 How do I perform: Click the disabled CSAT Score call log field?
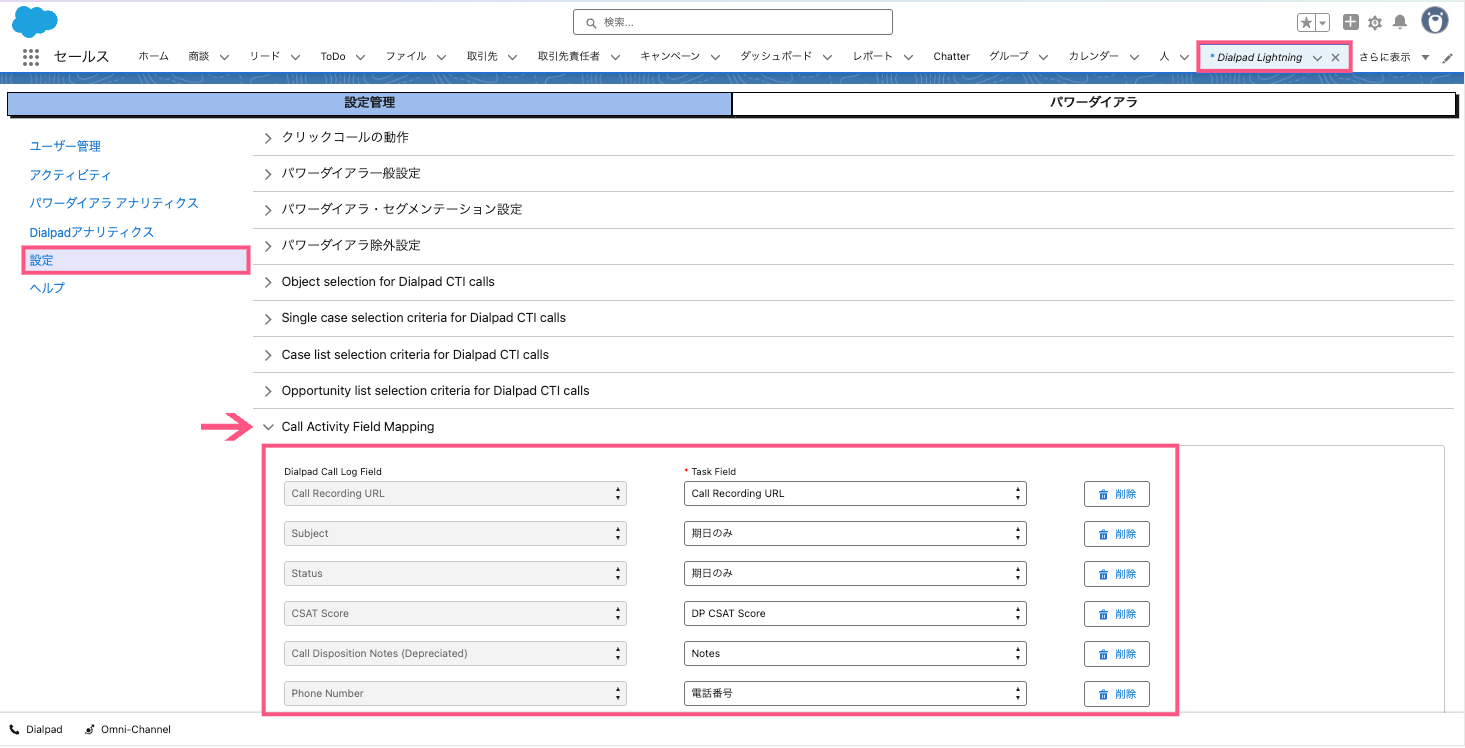point(455,614)
